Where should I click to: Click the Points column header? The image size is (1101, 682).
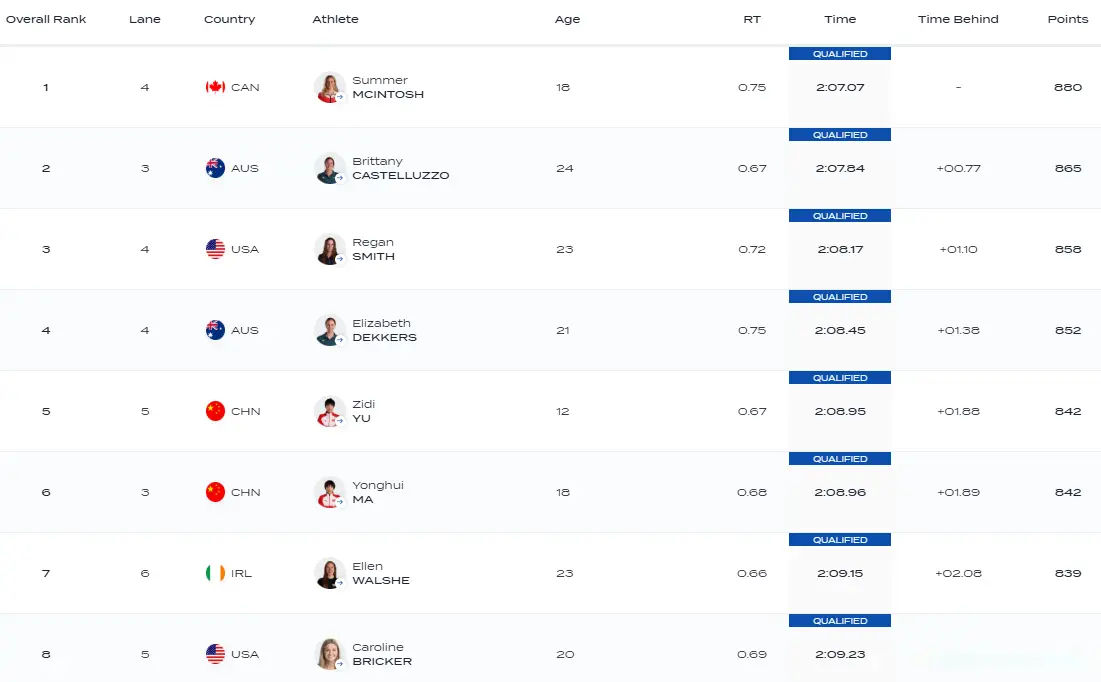[1067, 19]
